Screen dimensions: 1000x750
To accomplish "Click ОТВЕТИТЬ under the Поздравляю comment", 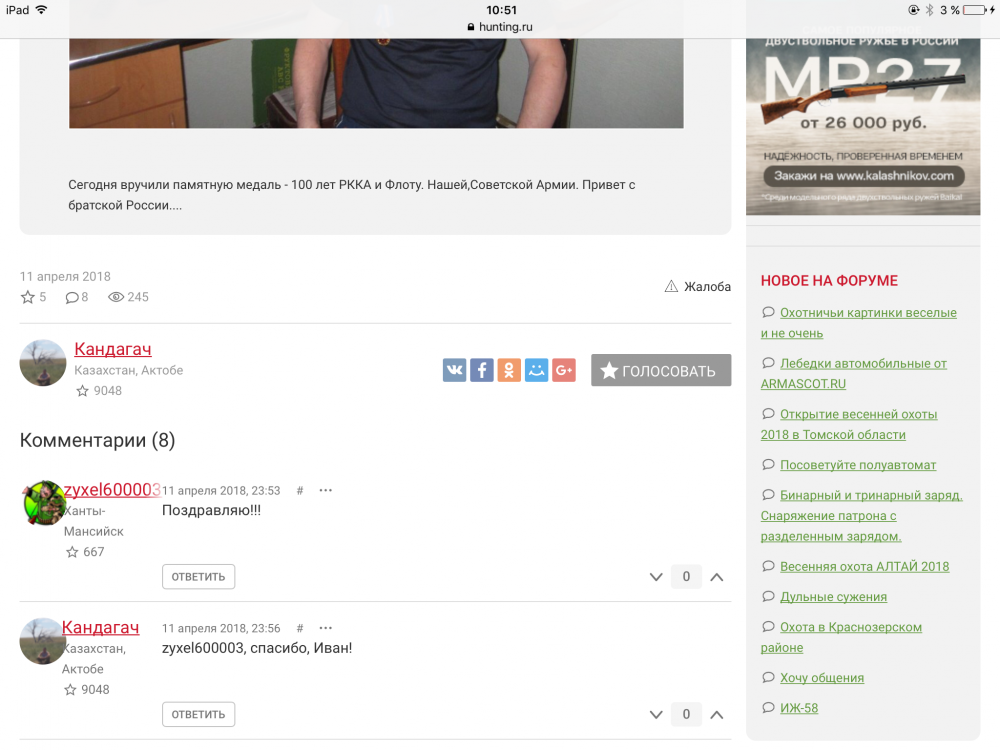I will (198, 577).
